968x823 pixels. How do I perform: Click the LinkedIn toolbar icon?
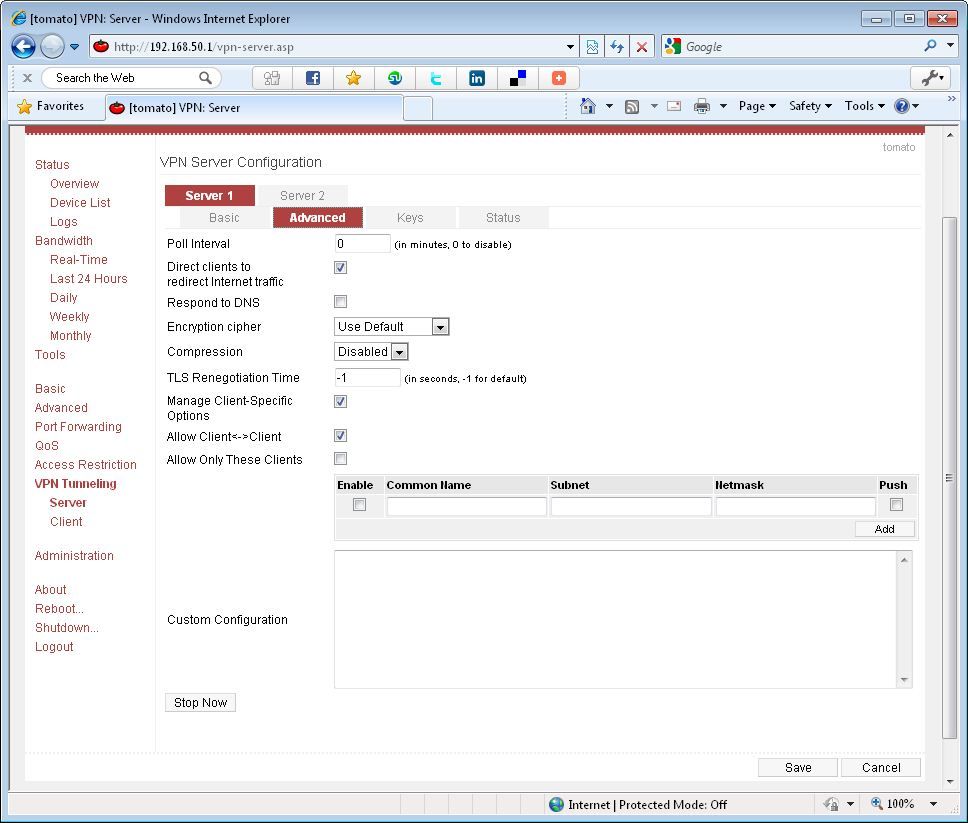click(x=477, y=78)
